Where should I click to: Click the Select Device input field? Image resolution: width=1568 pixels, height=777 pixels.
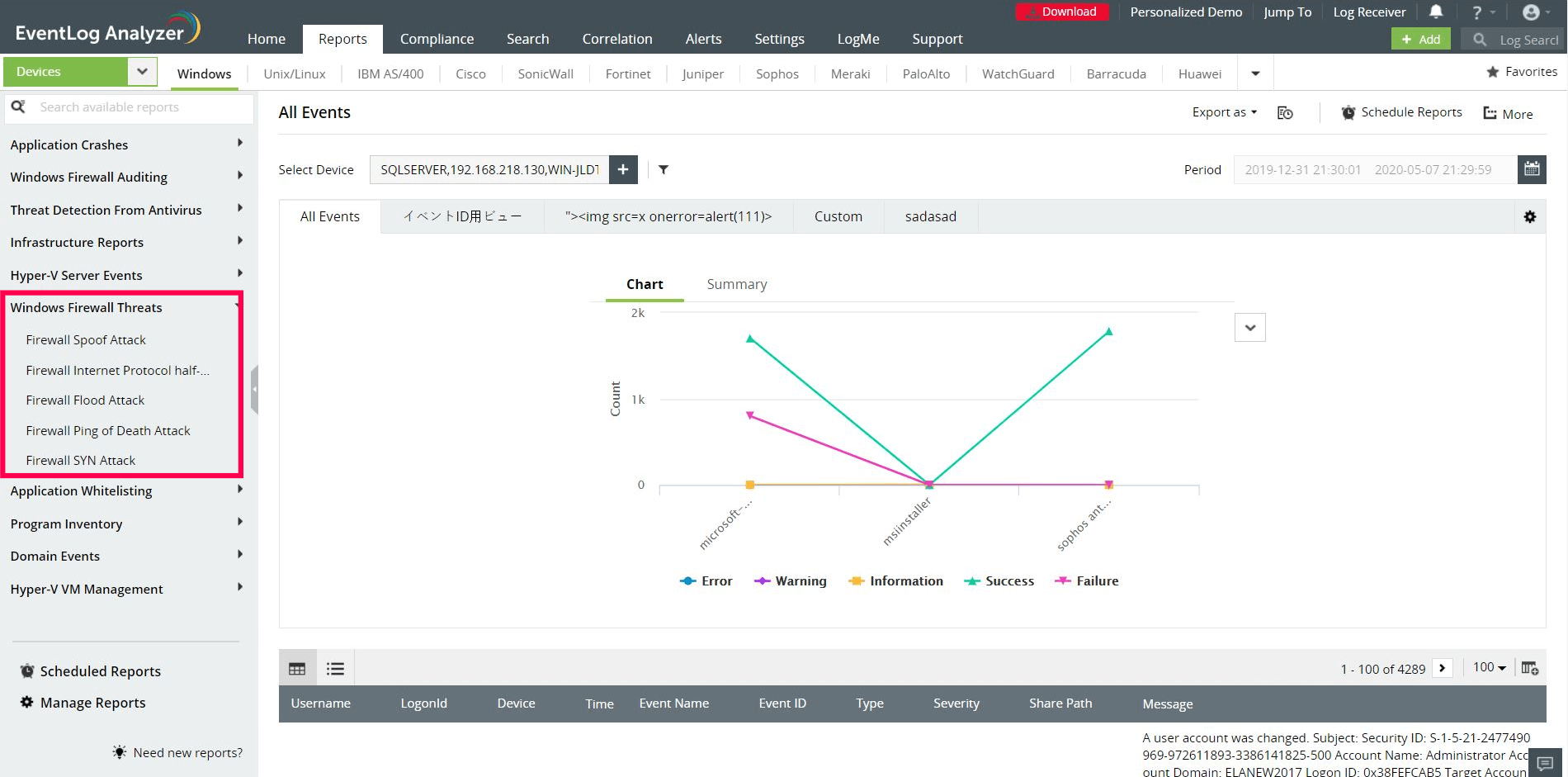489,169
